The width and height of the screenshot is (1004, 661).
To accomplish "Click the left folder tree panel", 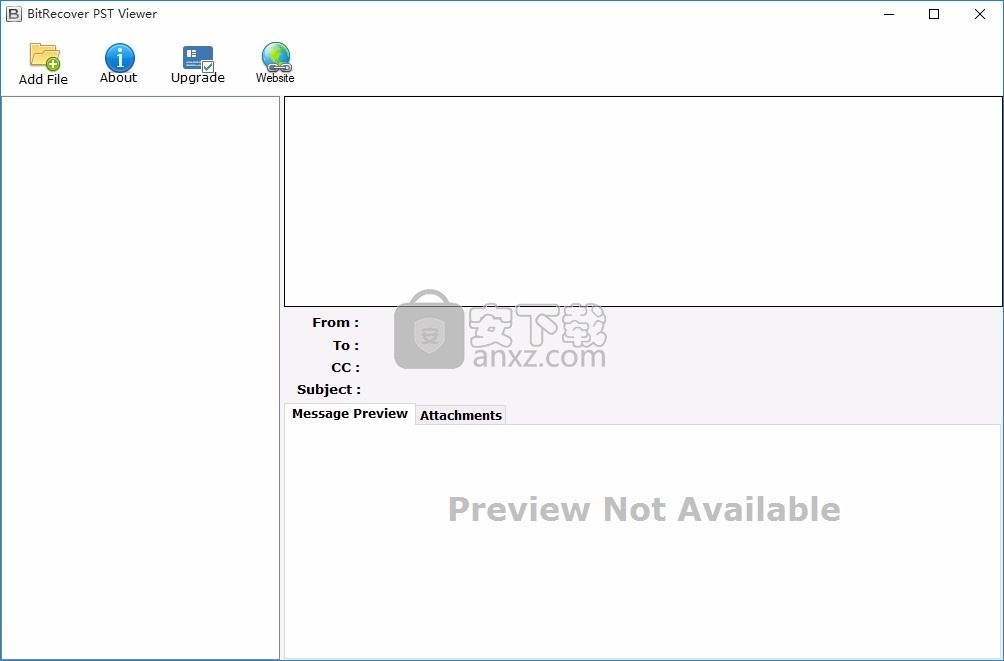I will (x=140, y=377).
